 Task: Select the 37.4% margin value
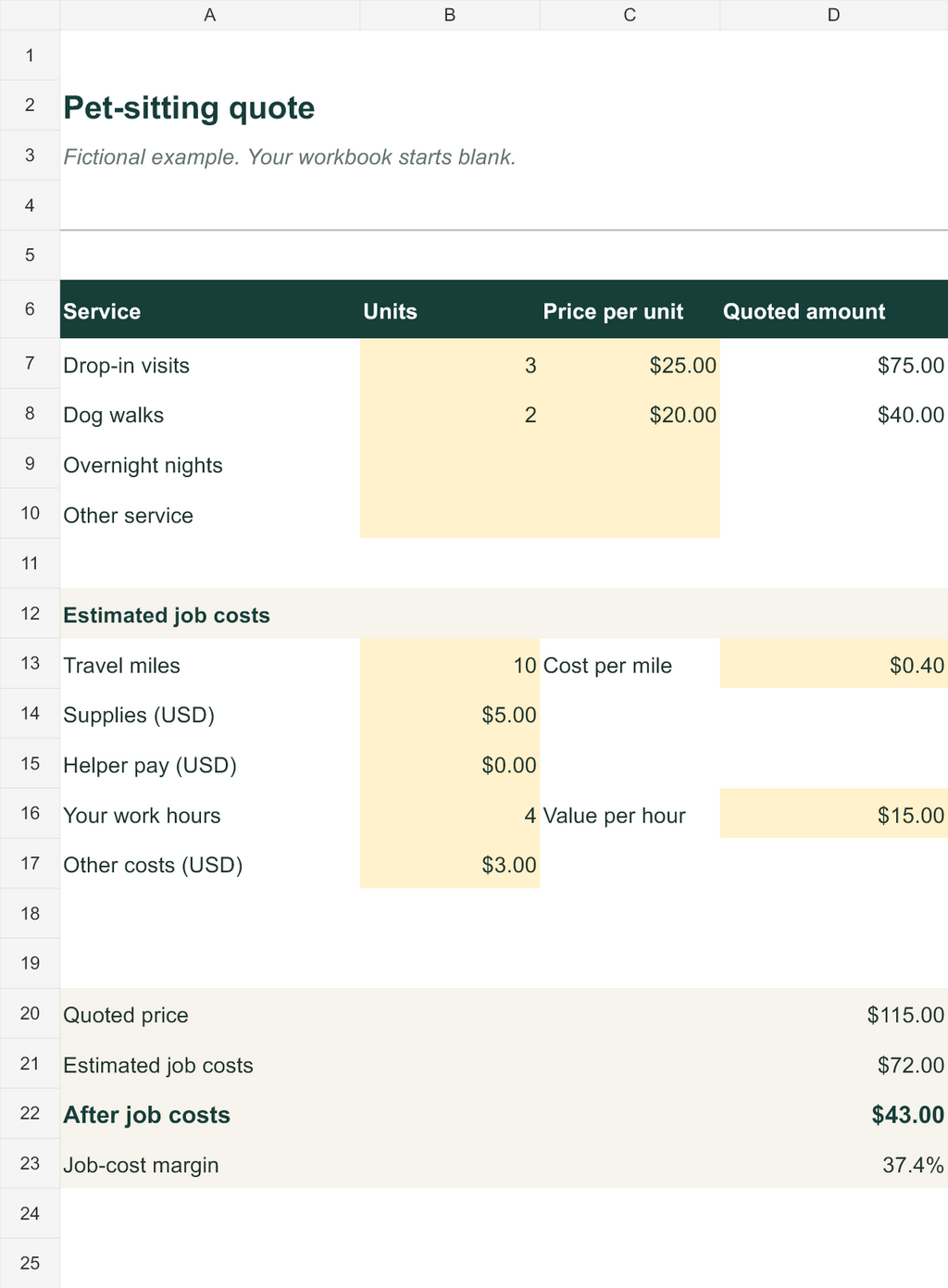(834, 1163)
